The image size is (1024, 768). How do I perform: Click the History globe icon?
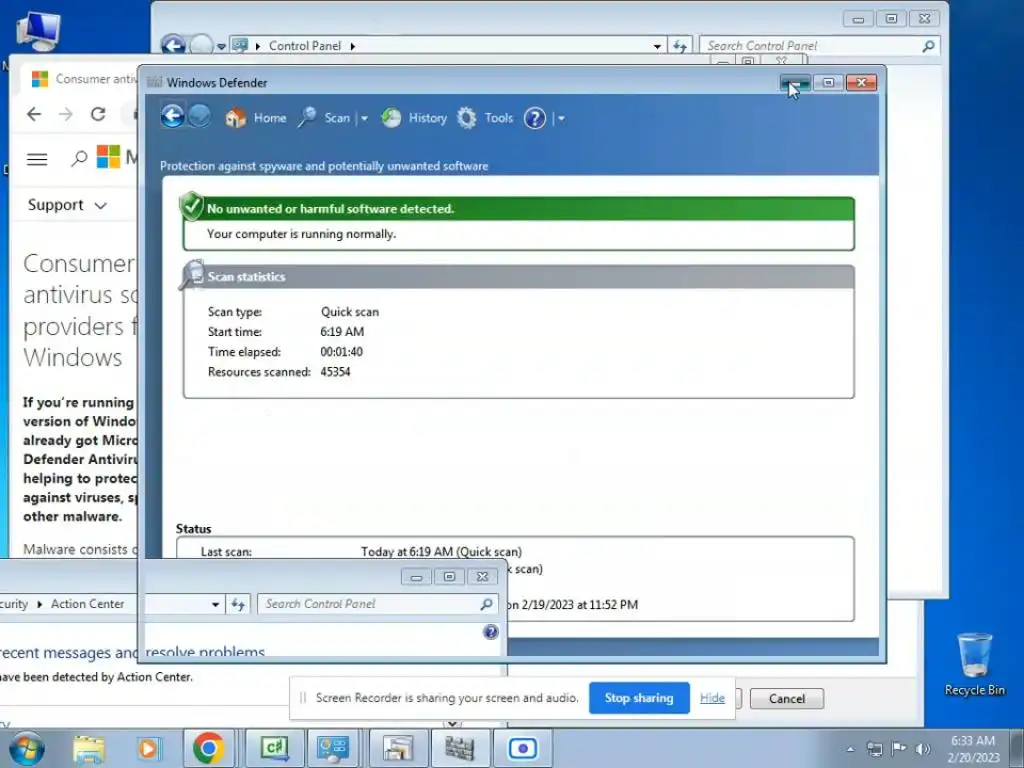click(391, 118)
